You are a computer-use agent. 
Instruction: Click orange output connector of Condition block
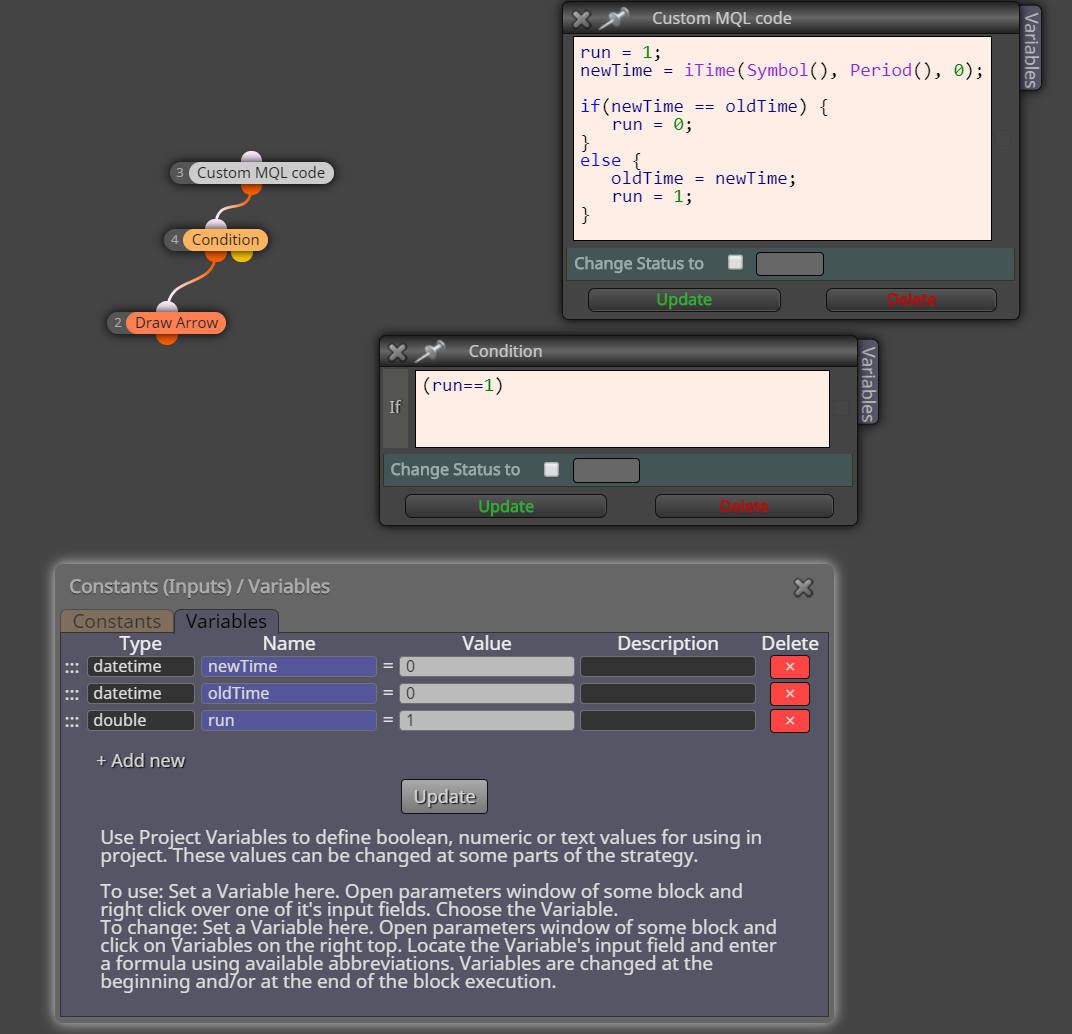pos(216,256)
